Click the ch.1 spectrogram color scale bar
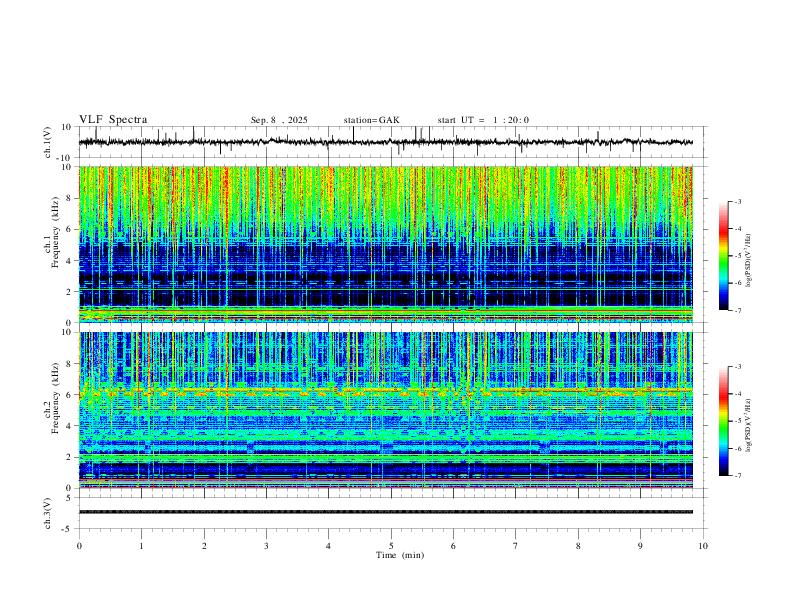Viewport: 792px width, 612px height. (x=724, y=256)
